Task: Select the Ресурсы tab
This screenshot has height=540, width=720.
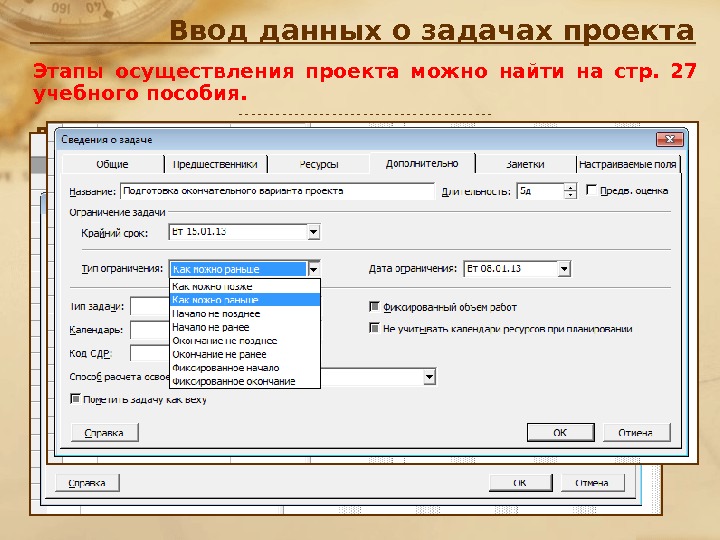Action: (319, 164)
